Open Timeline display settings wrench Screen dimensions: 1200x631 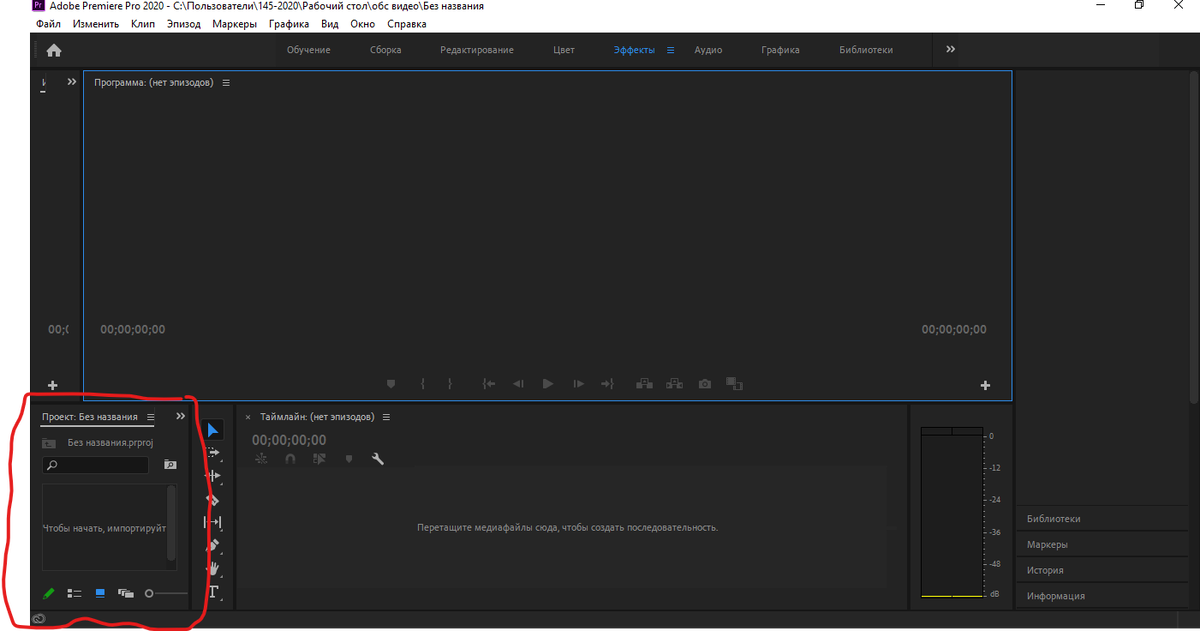pyautogui.click(x=378, y=459)
